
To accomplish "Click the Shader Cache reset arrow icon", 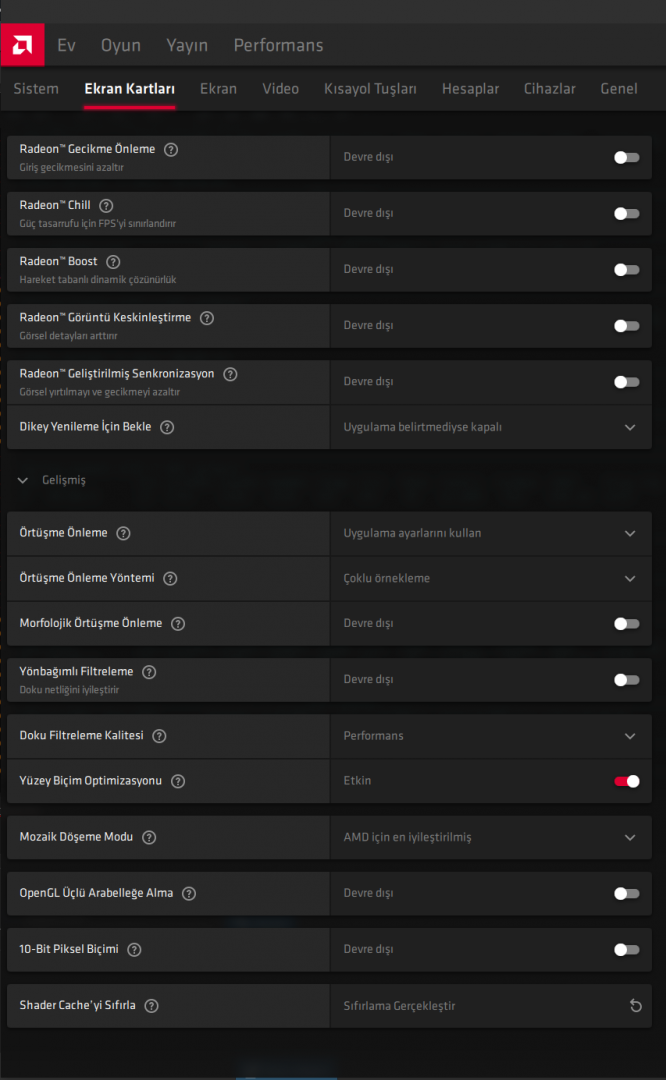I will tap(635, 1005).
